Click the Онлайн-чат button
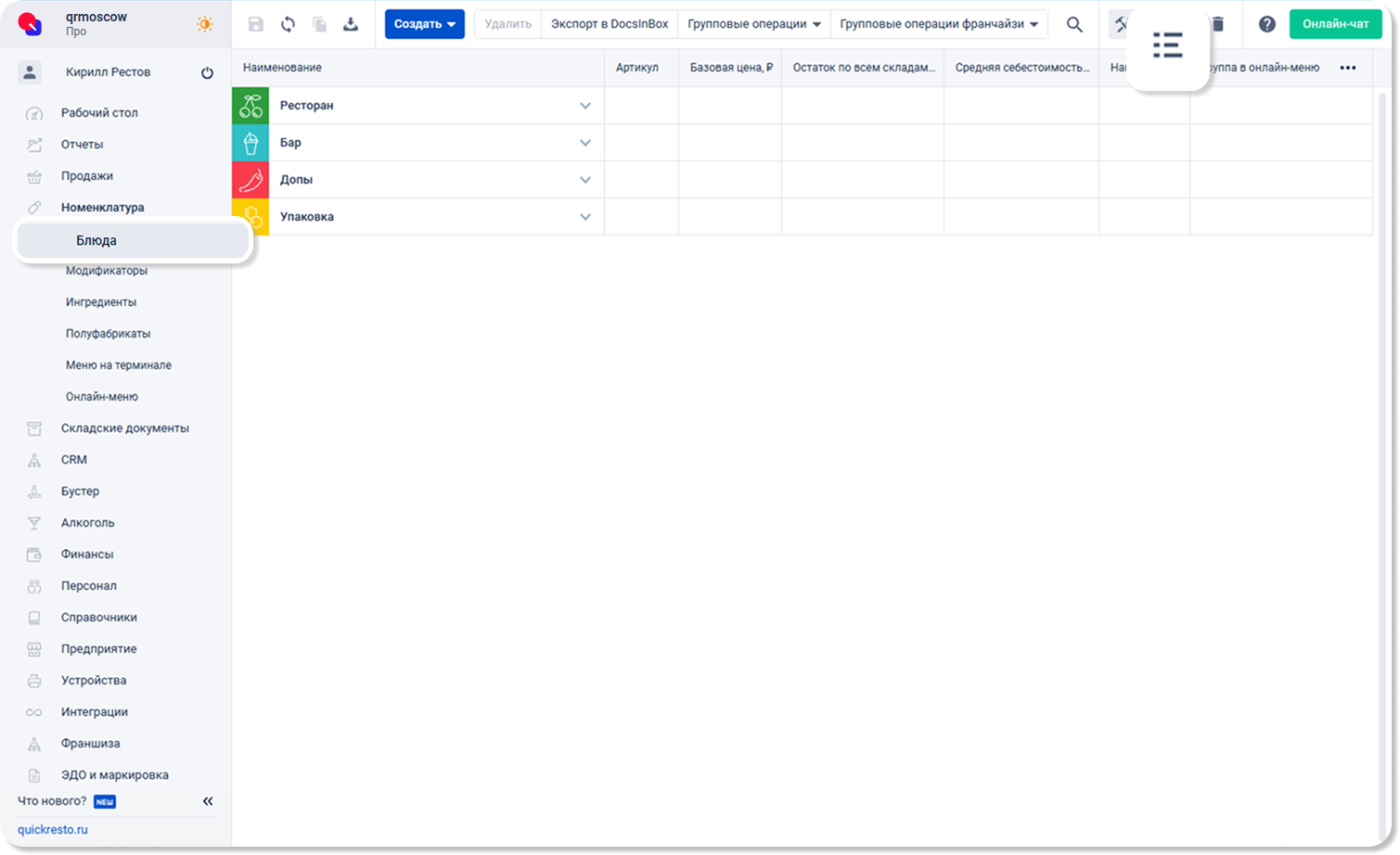The height and width of the screenshot is (855, 1400). [x=1335, y=24]
